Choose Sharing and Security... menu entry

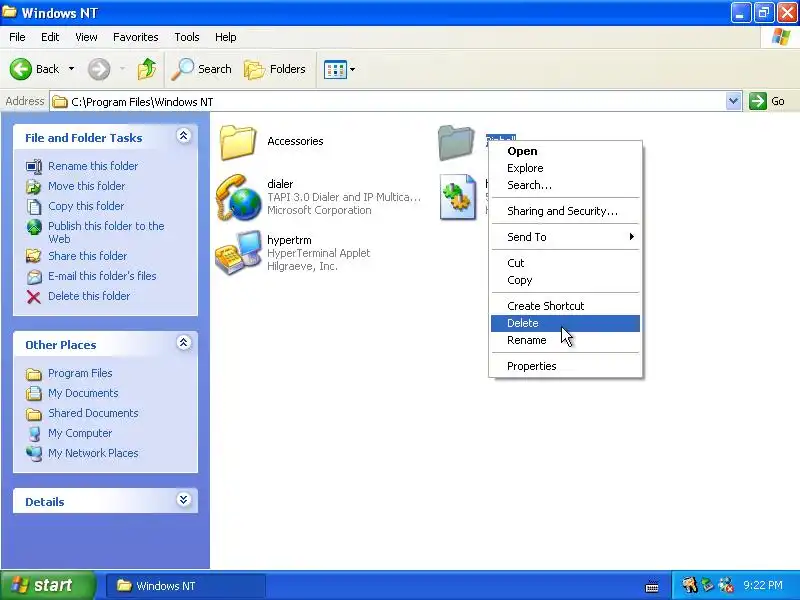point(565,211)
